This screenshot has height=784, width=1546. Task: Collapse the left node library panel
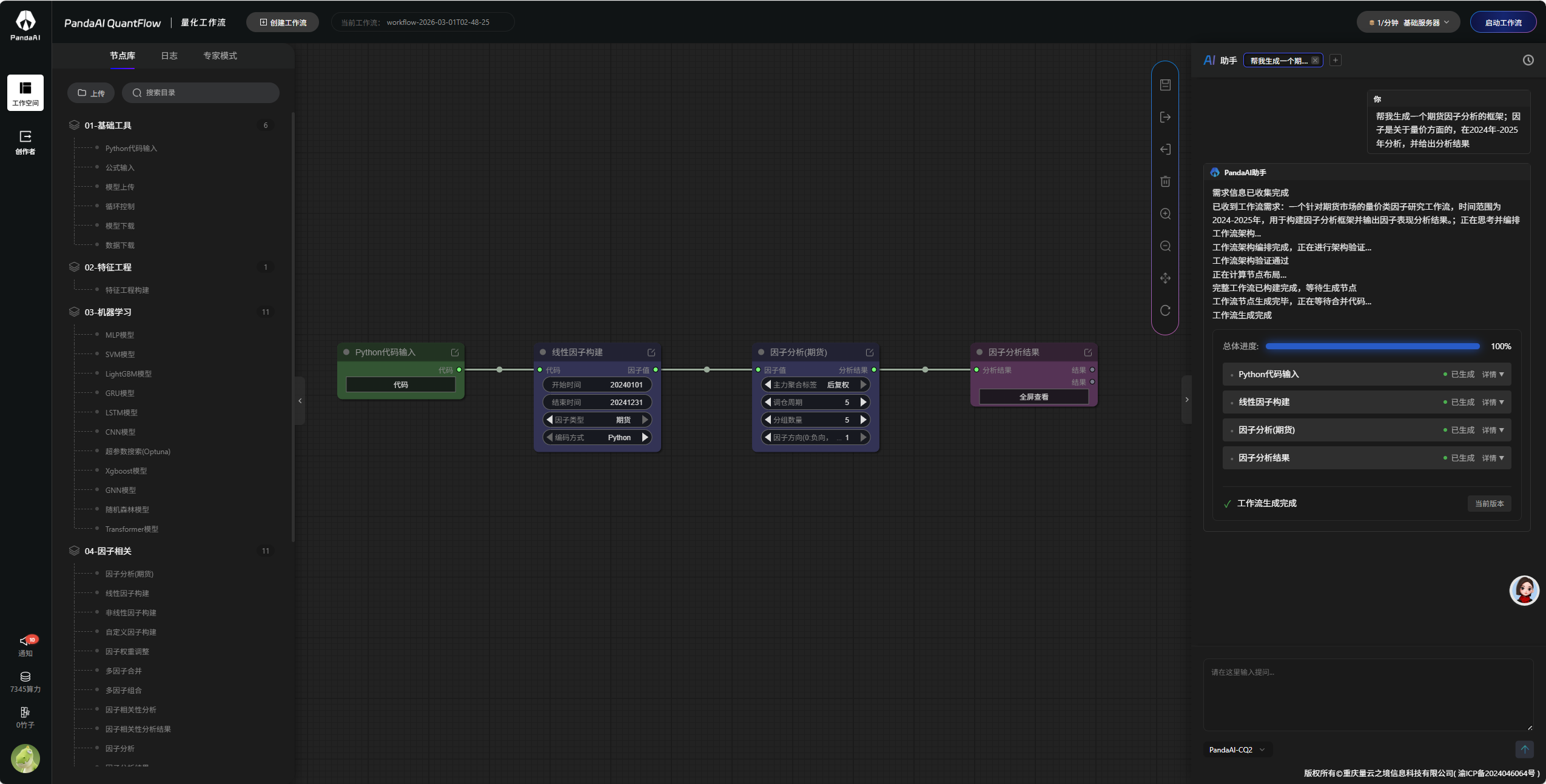(300, 401)
